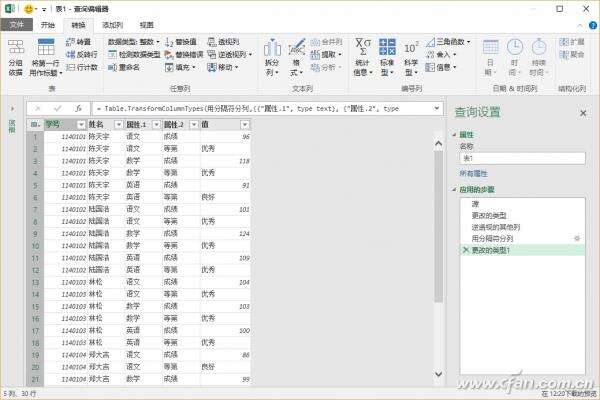Switch to the 开始 (Home) tab
This screenshot has width=600, height=400.
coord(48,25)
